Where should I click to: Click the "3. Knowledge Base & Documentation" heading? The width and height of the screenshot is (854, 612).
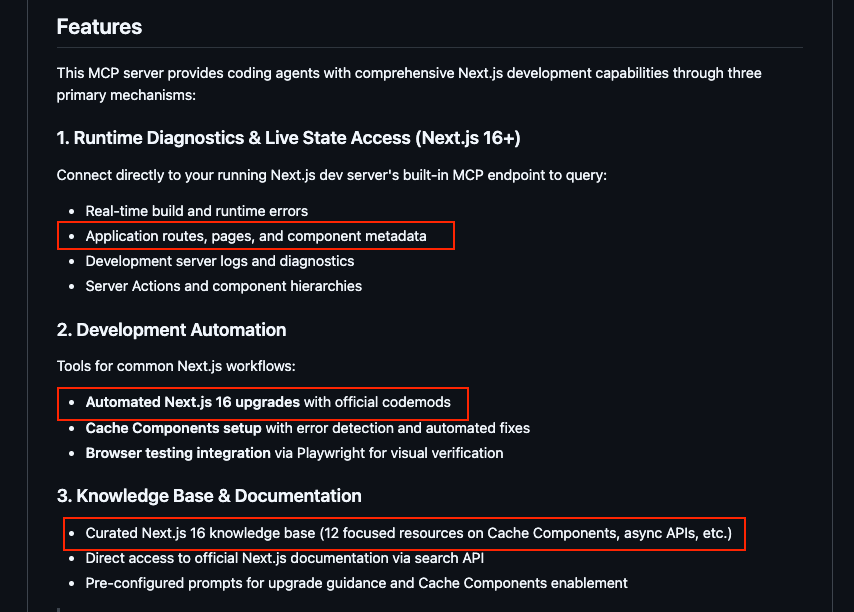pos(209,496)
